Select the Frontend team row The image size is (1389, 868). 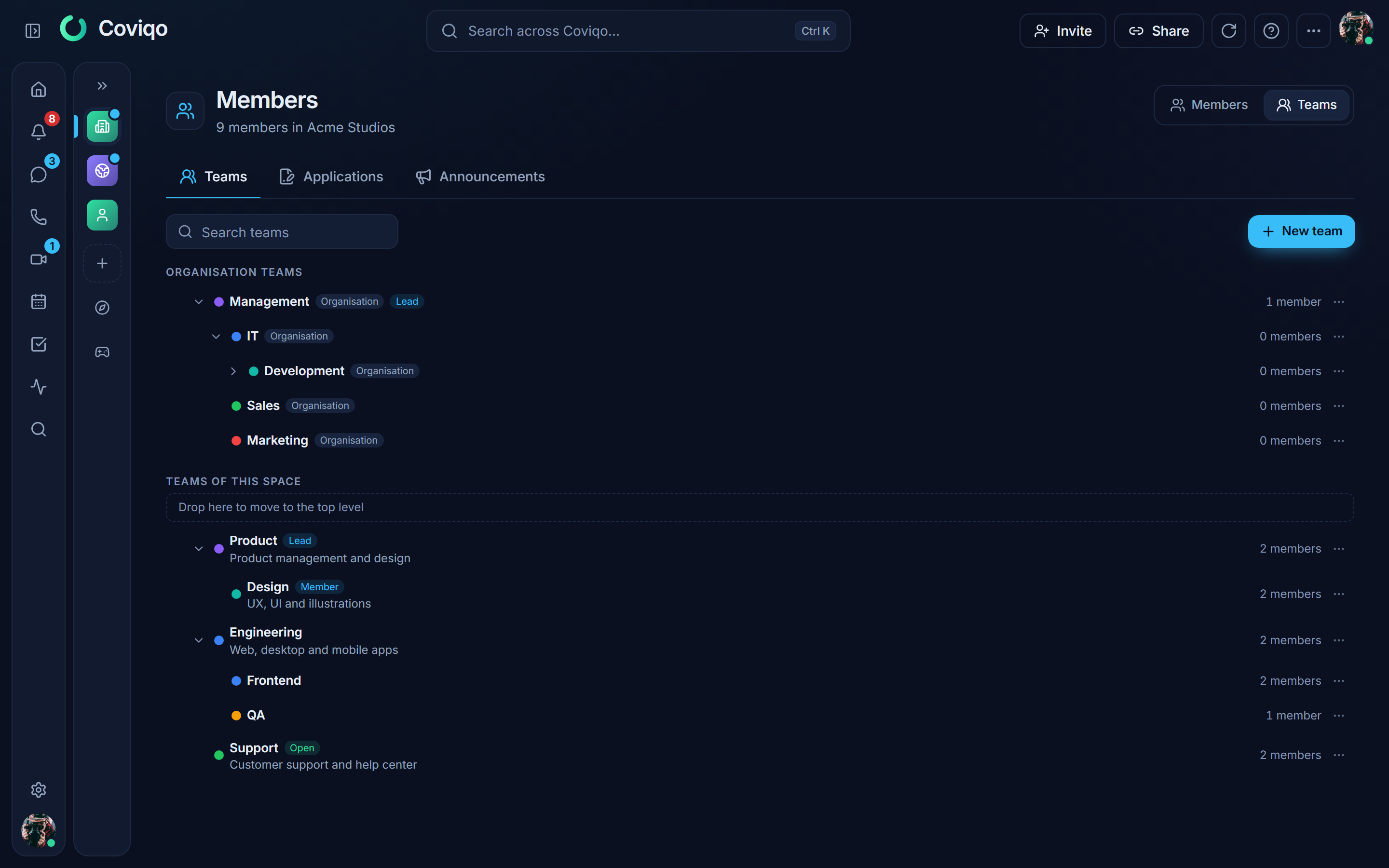click(760, 681)
